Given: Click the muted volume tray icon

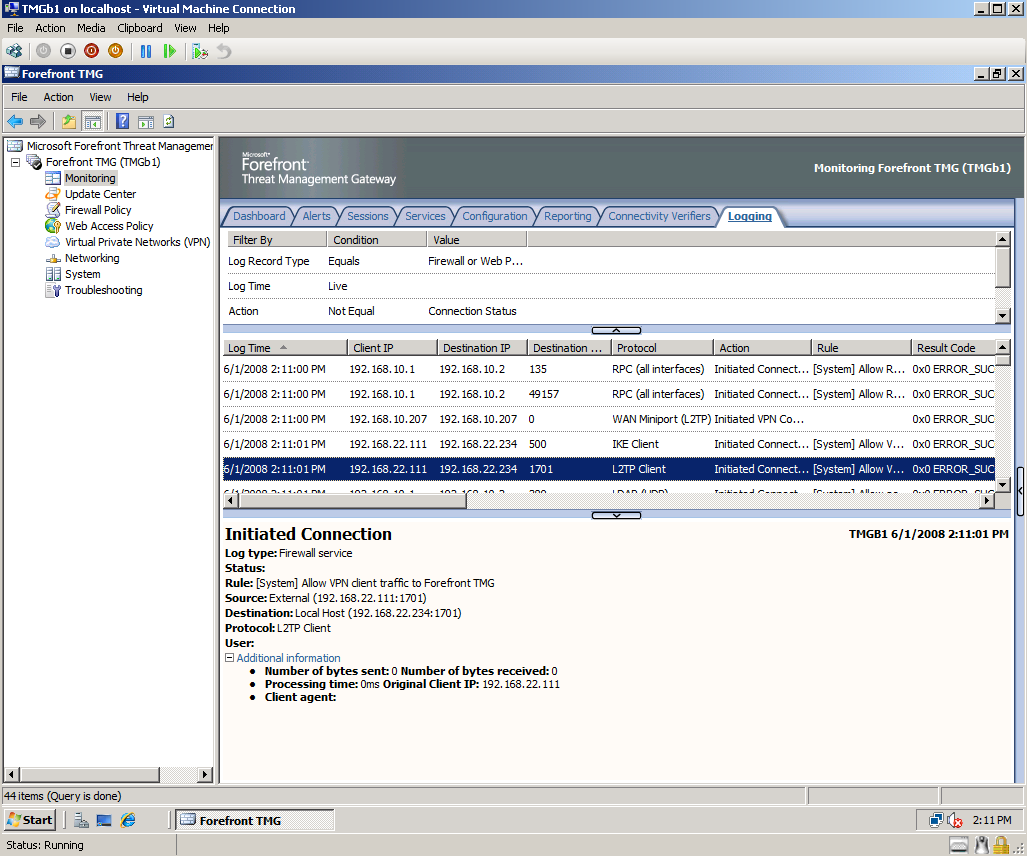Looking at the screenshot, I should [955, 820].
